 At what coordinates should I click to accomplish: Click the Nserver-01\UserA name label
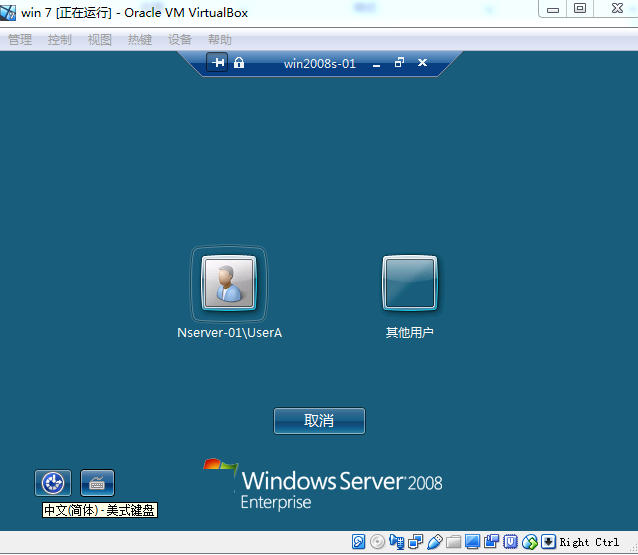tap(229, 333)
